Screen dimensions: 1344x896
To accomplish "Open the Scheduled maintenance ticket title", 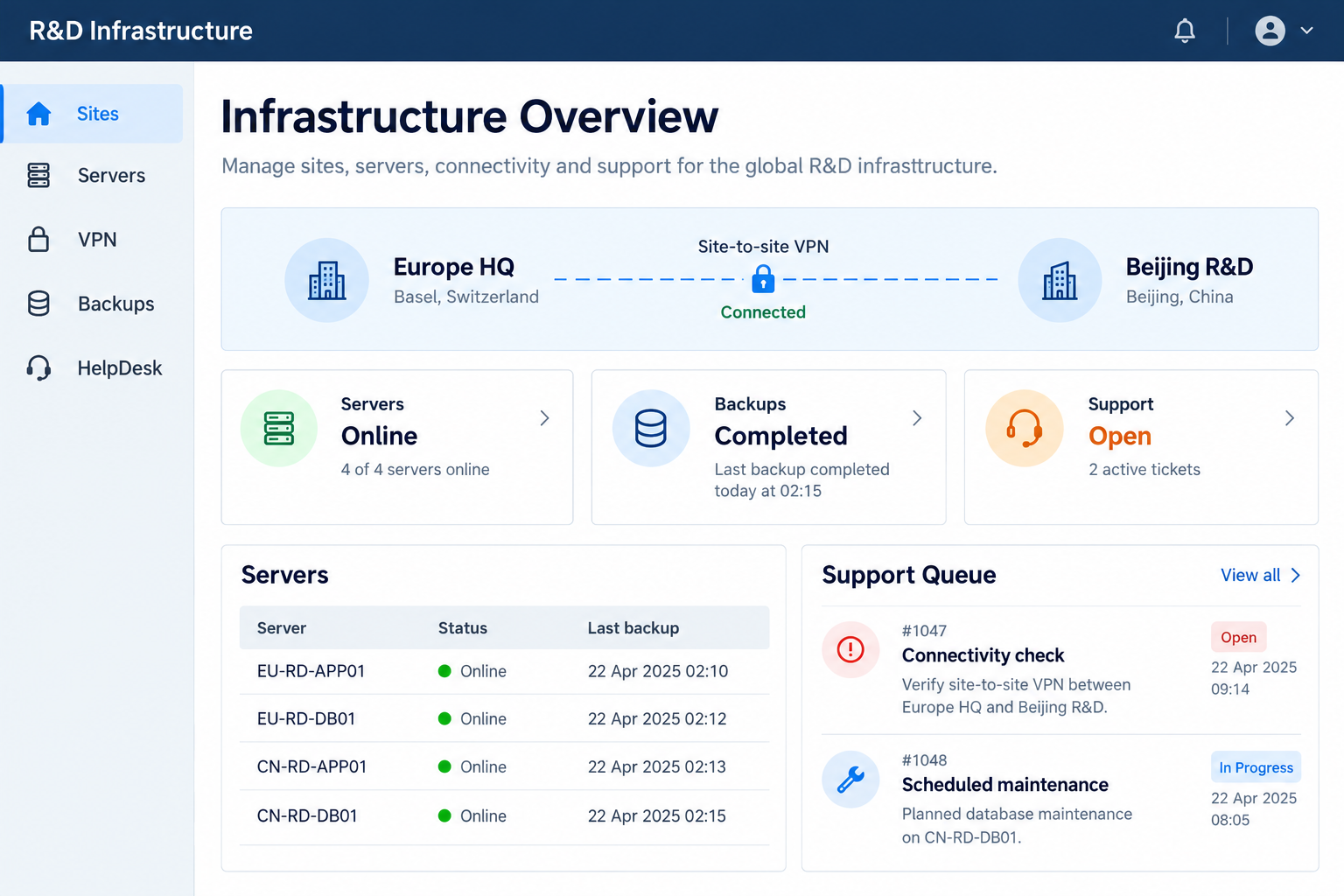I will [1004, 785].
